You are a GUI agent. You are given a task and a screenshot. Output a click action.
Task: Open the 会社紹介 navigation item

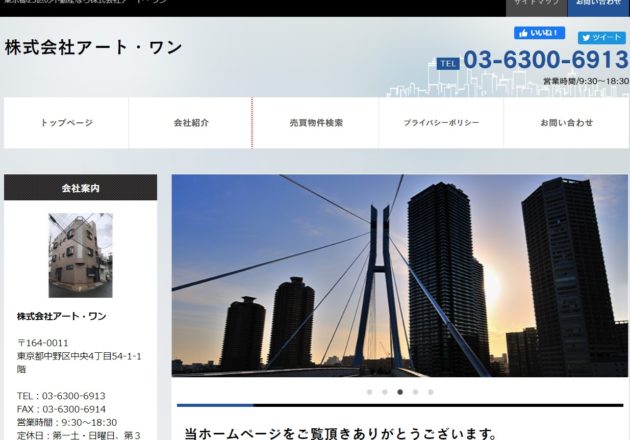click(x=191, y=123)
